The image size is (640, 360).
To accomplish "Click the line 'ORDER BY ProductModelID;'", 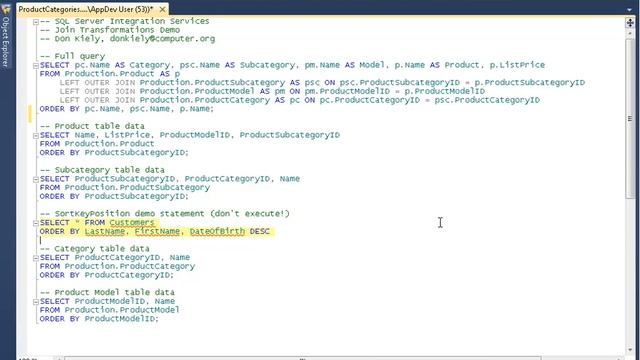I will (x=99, y=319).
